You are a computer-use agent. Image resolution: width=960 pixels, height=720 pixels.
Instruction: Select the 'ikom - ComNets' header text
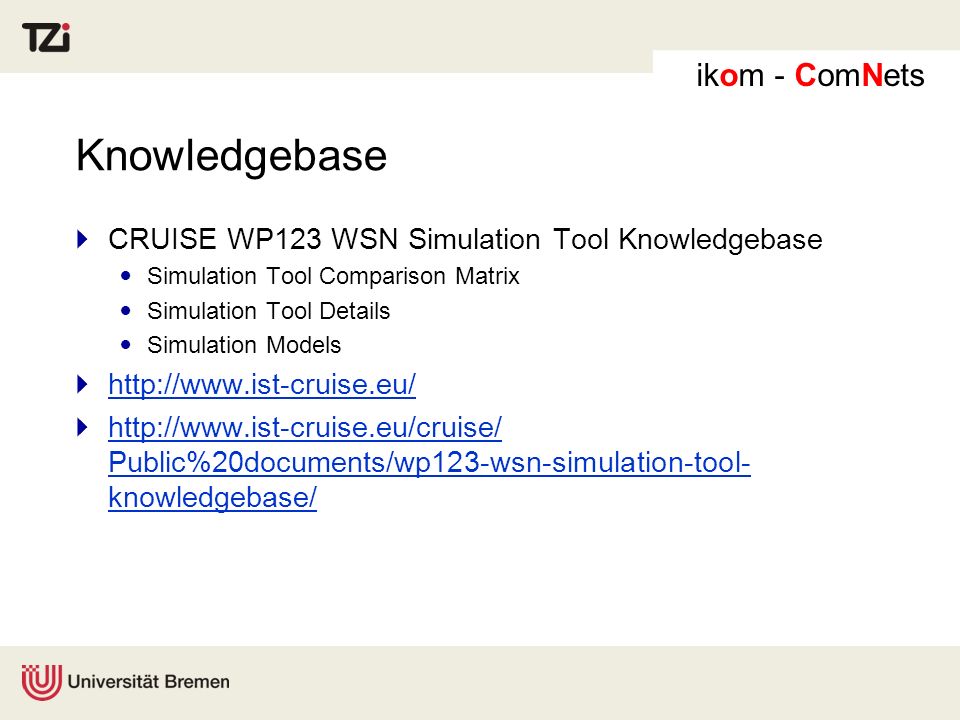(810, 75)
